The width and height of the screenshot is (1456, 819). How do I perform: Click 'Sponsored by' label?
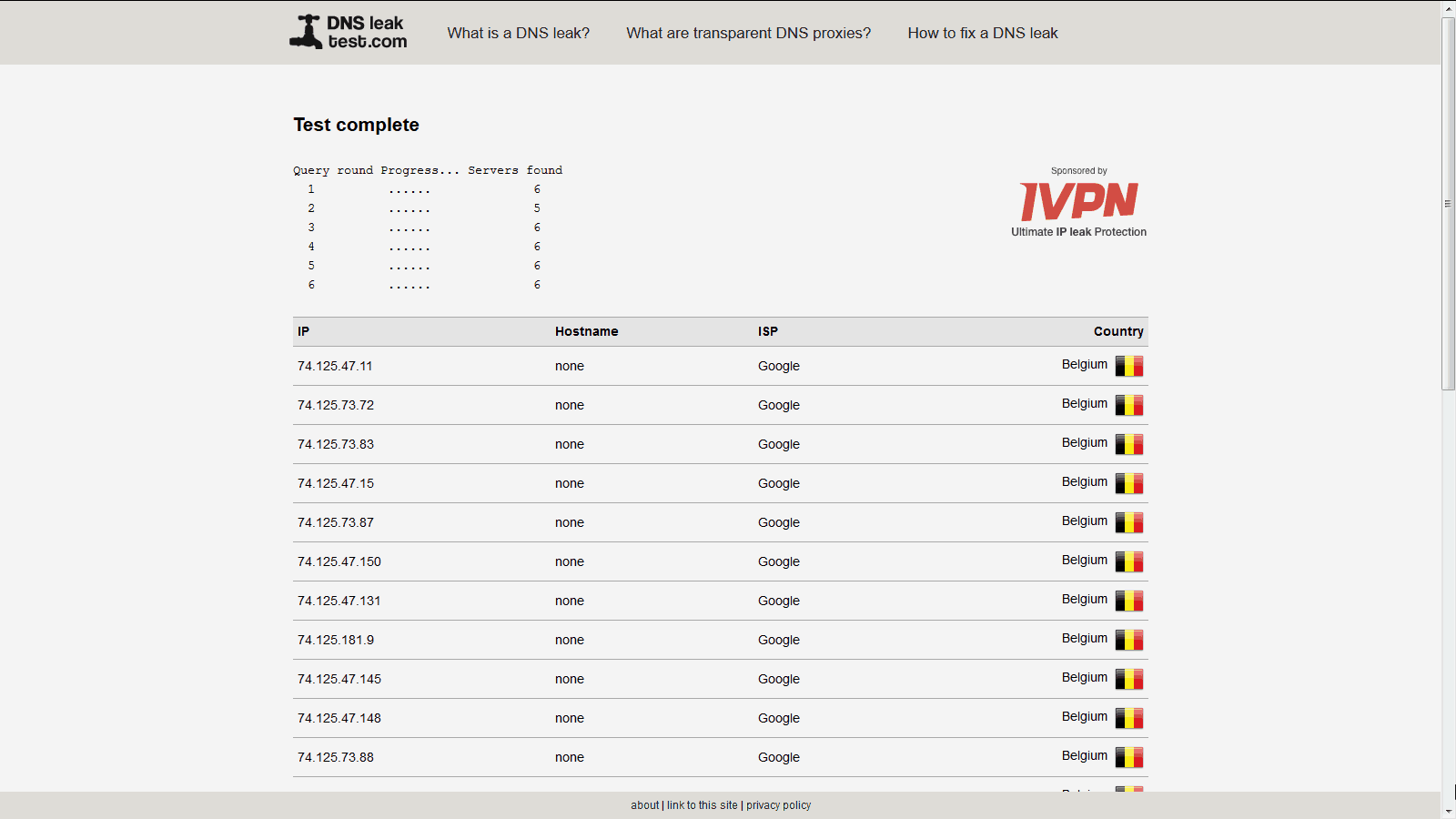(1079, 171)
